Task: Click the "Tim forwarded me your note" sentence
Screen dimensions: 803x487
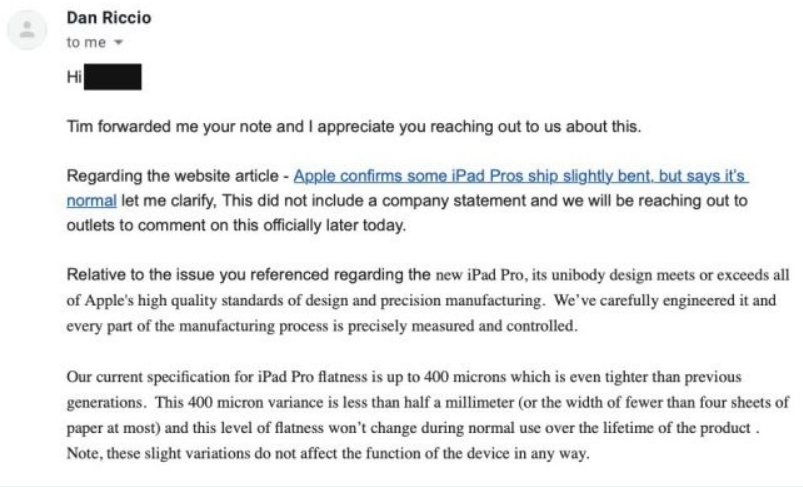Action: point(354,126)
